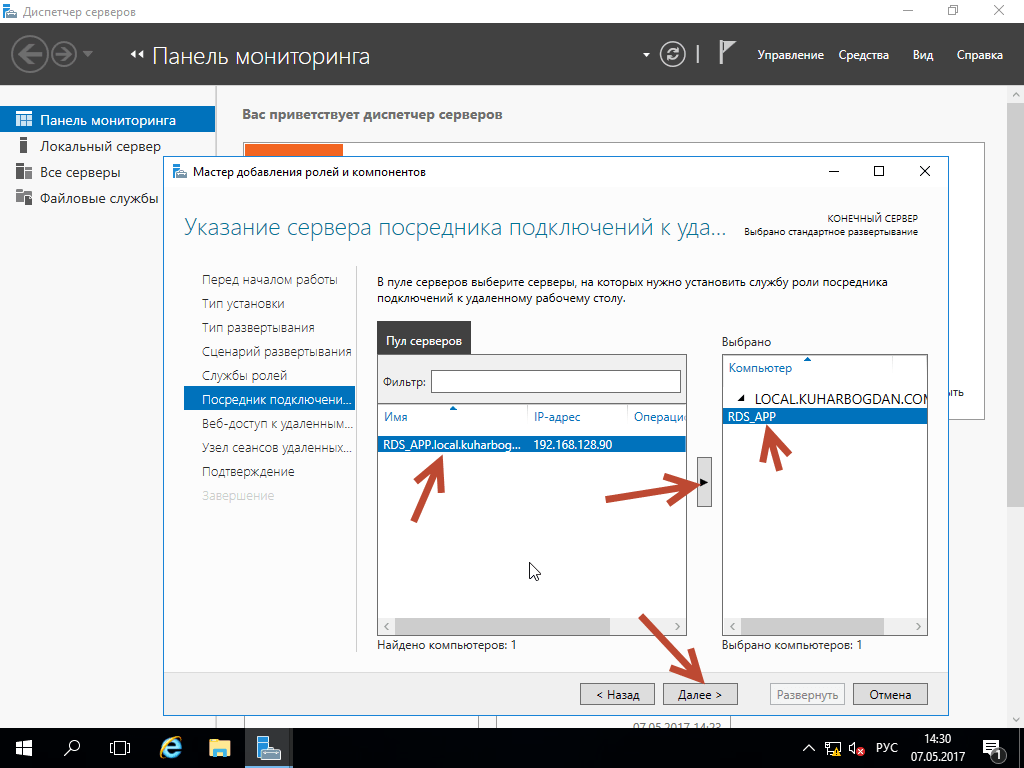Screen dimensions: 1024x768
Task: Open the taskbar search icon
Action: tap(72, 747)
